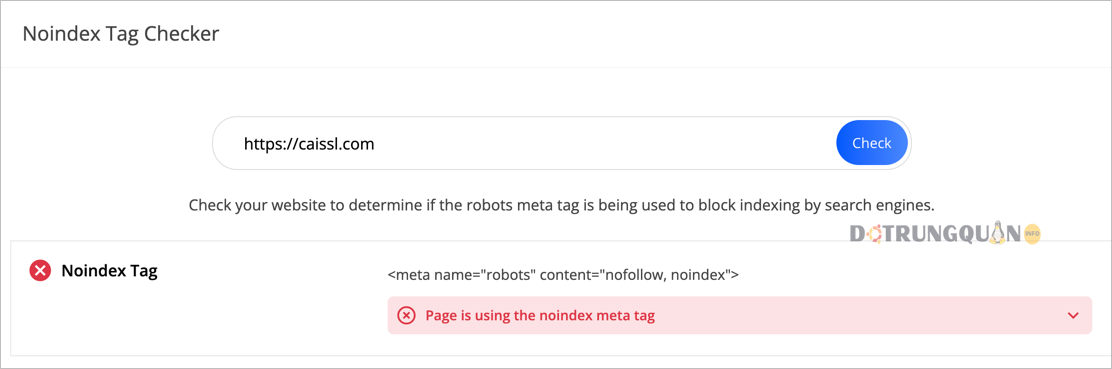This screenshot has height=369, width=1112.
Task: Click the robots meta tag description text
Action: 562,206
